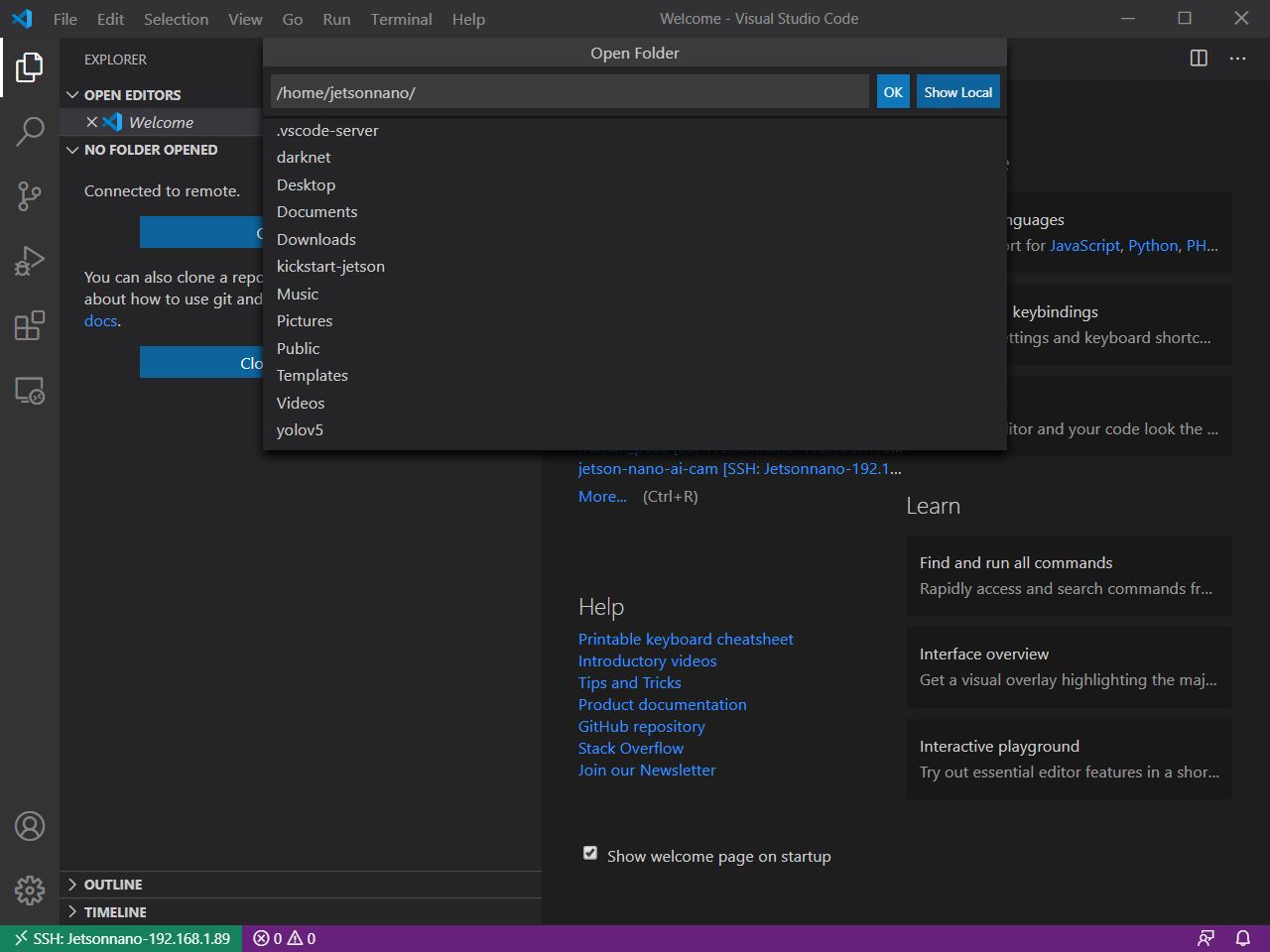Select the Downloads folder
The image size is (1270, 952).
click(635, 240)
